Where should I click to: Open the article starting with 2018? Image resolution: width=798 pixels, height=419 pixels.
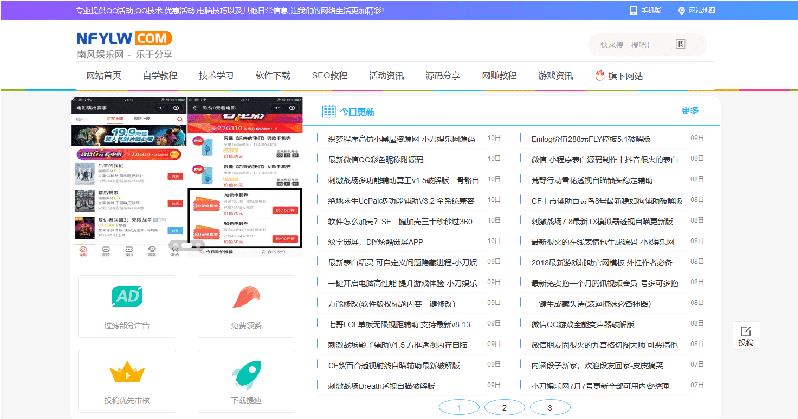click(x=602, y=262)
